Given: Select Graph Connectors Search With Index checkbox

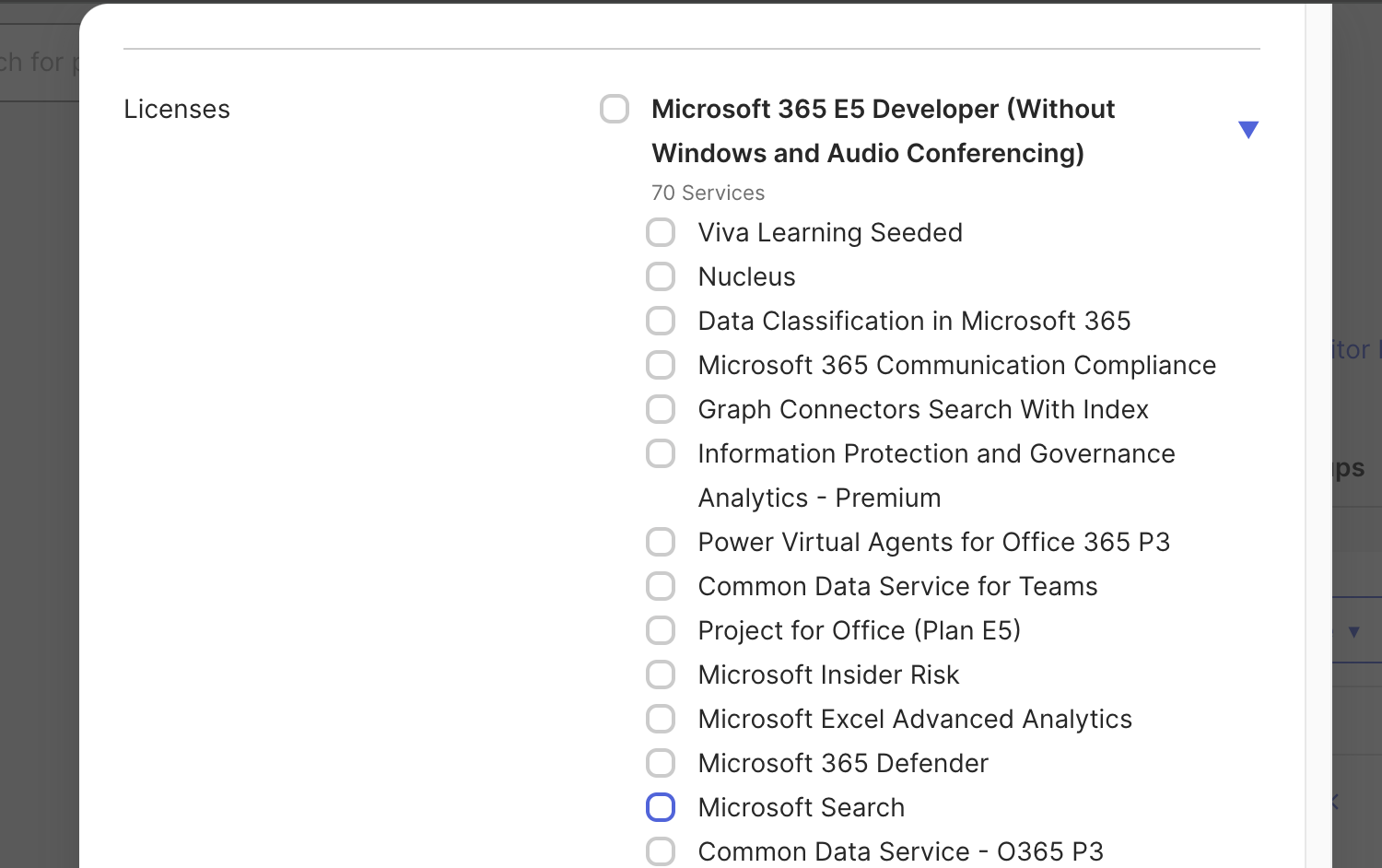Looking at the screenshot, I should point(661,409).
